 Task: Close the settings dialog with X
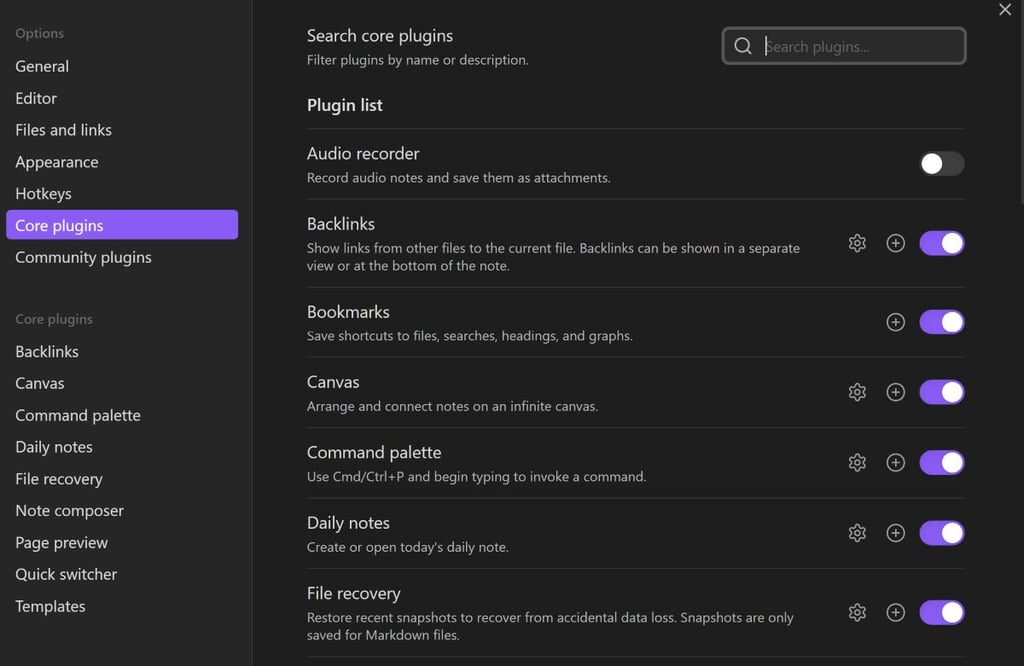pos(1005,10)
